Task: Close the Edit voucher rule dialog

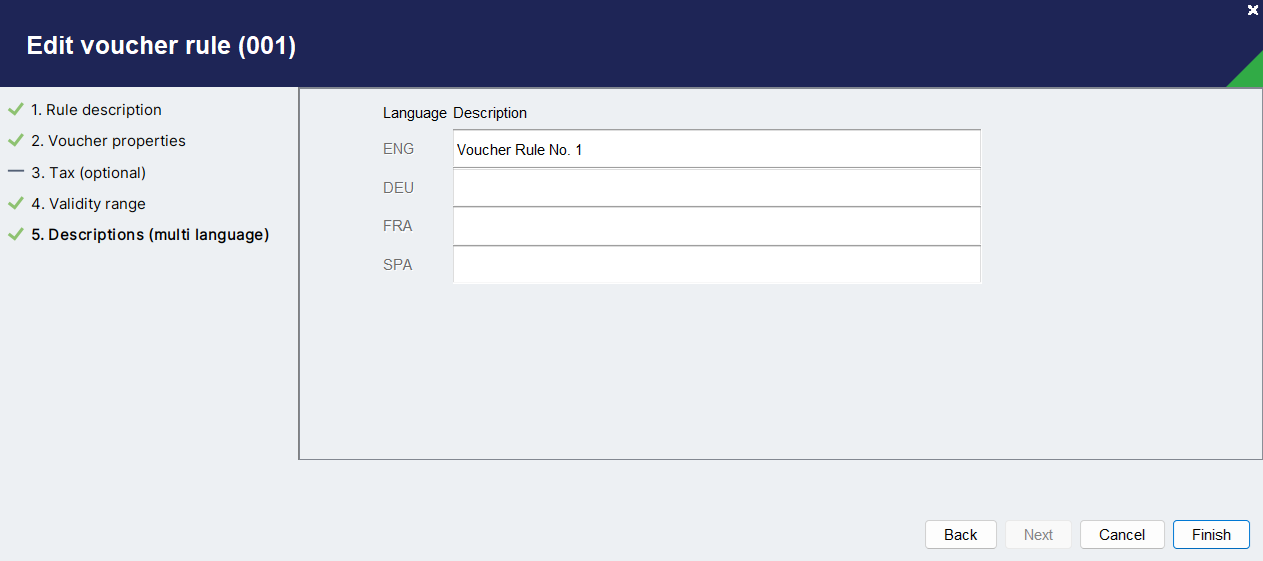Action: point(1253,10)
